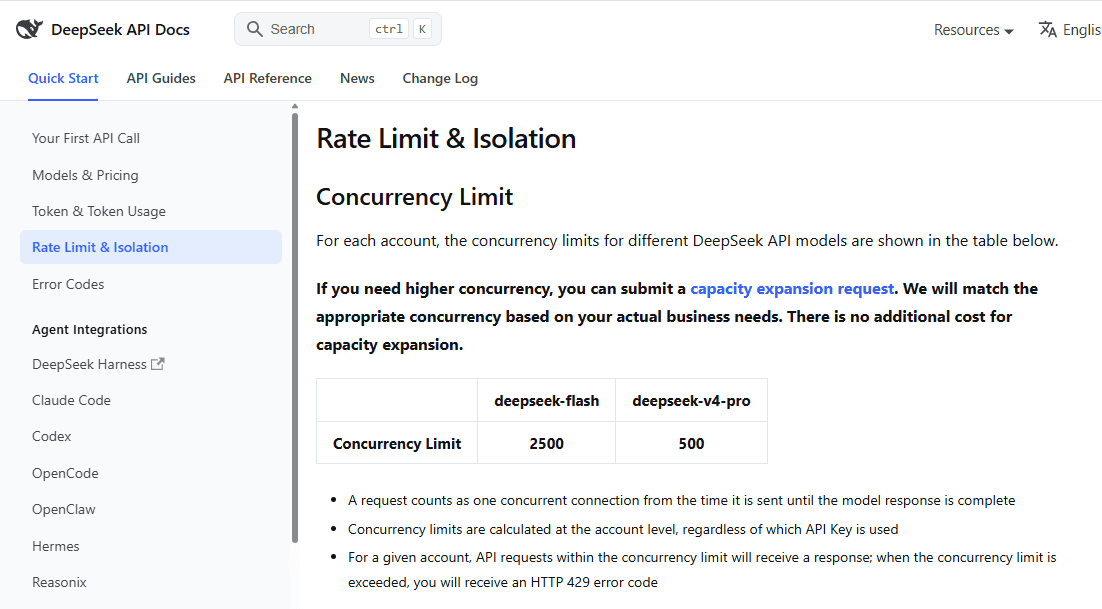Click the DeepSeek API Docs title
The height and width of the screenshot is (609, 1102).
[120, 30]
